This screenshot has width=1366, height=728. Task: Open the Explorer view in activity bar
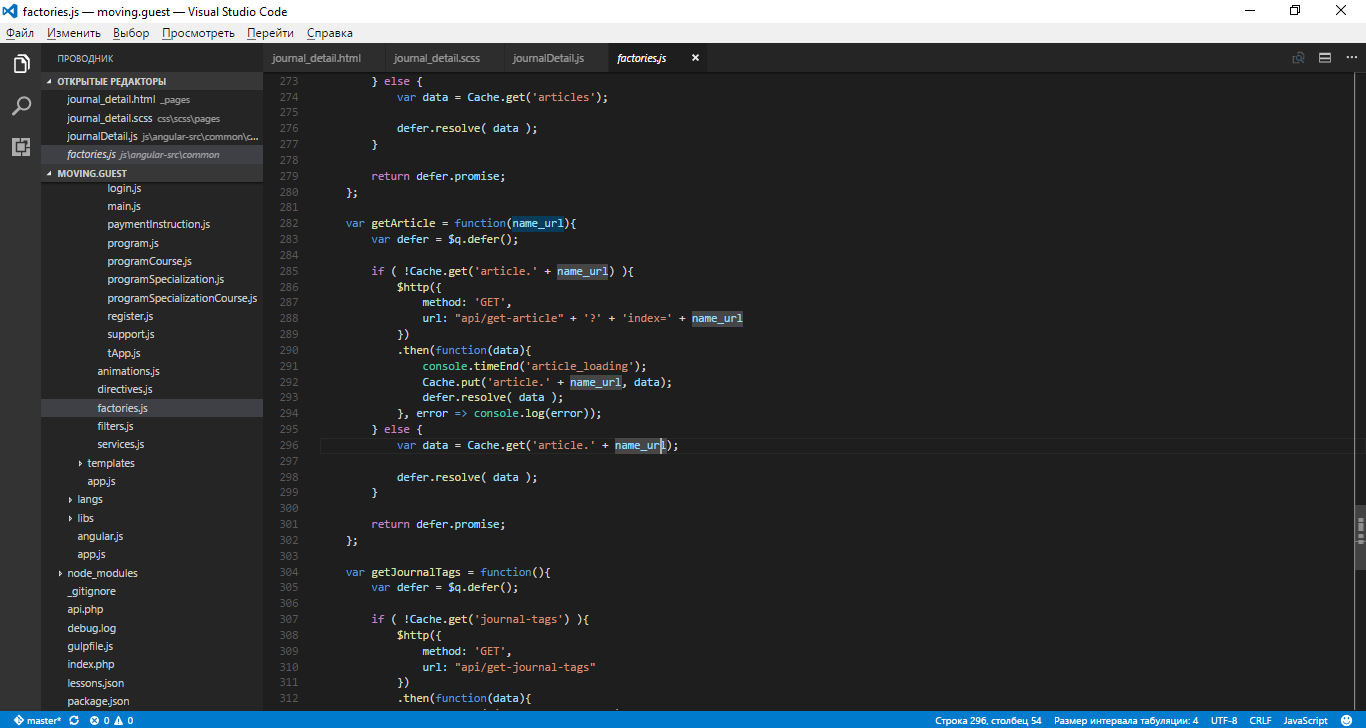(x=20, y=64)
